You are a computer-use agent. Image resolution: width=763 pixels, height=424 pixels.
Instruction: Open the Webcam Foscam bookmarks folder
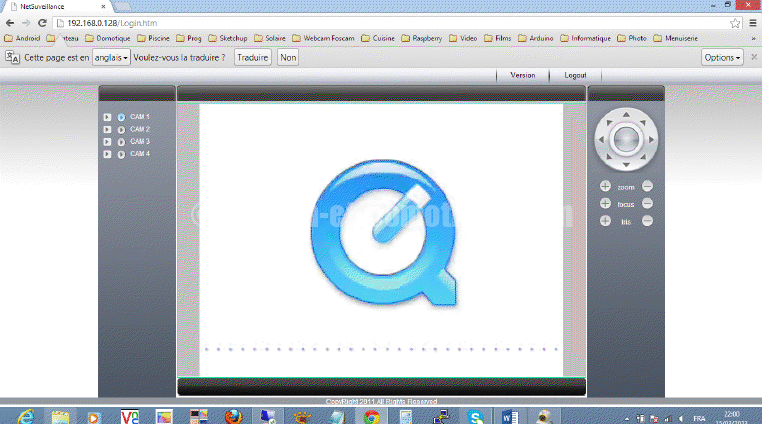(323, 38)
